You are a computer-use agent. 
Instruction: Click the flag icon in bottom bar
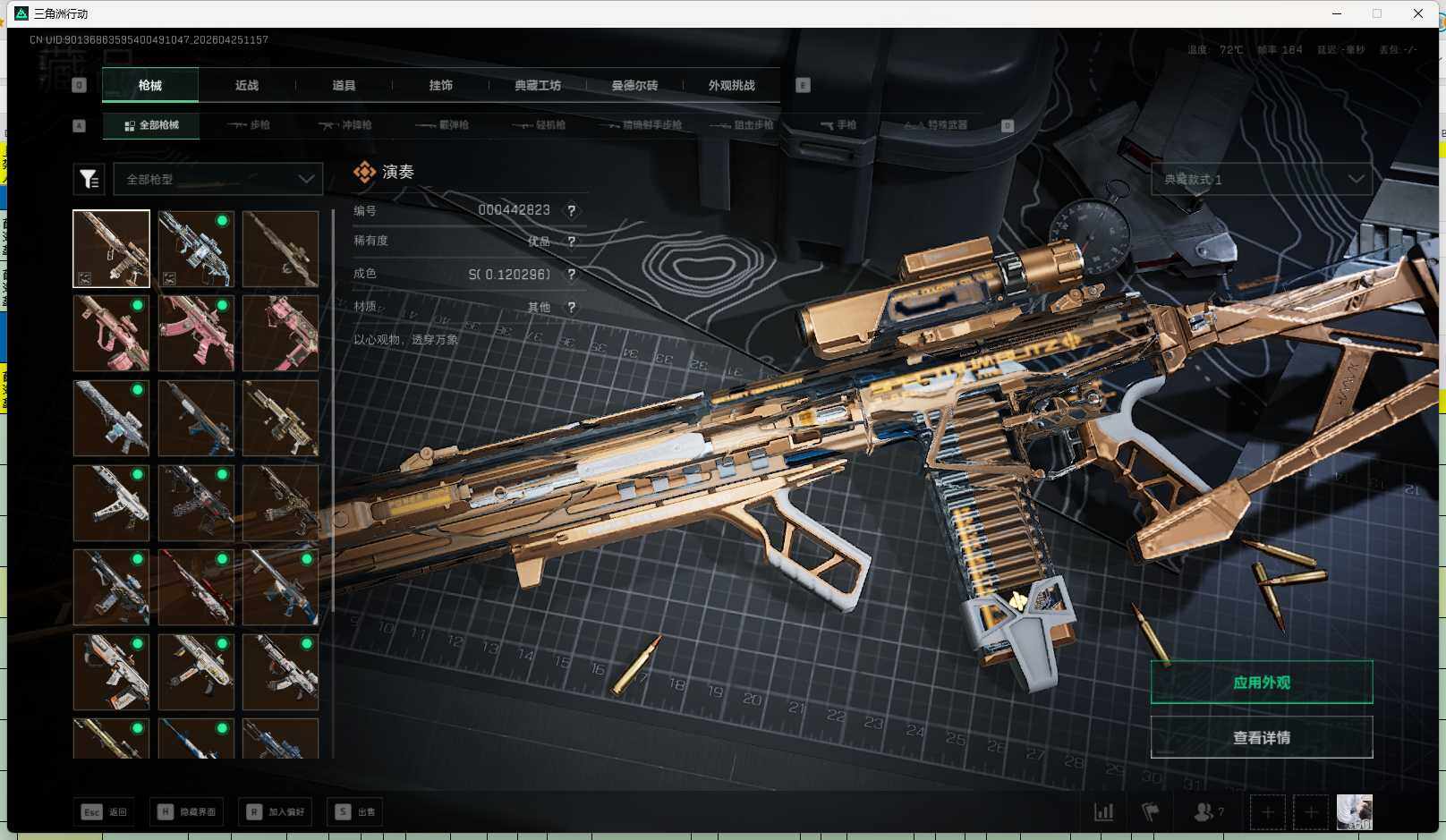point(1151,812)
